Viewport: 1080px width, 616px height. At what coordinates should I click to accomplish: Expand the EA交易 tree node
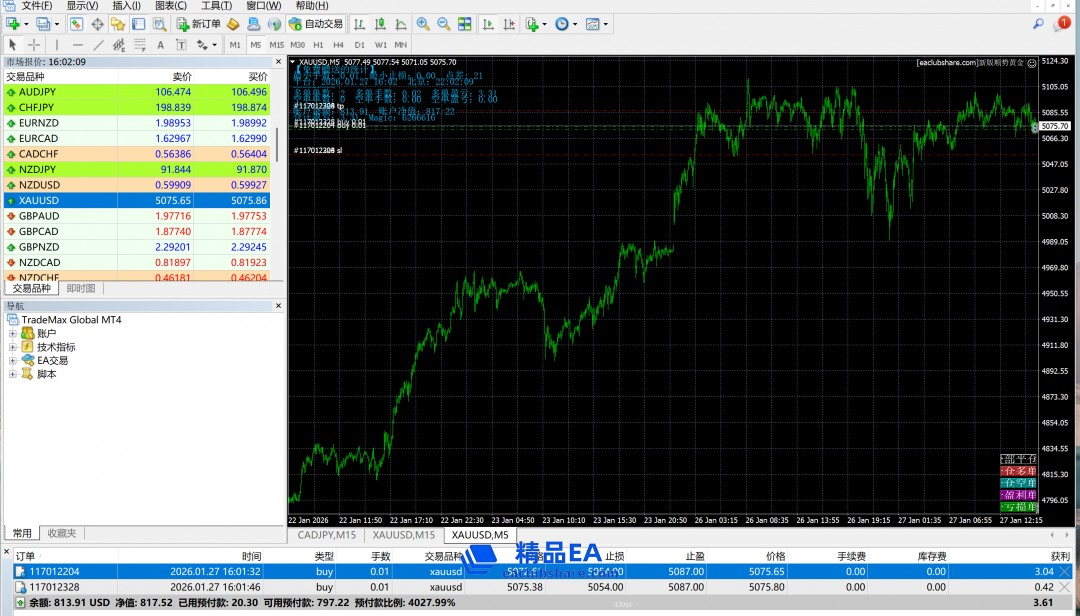tap(13, 361)
